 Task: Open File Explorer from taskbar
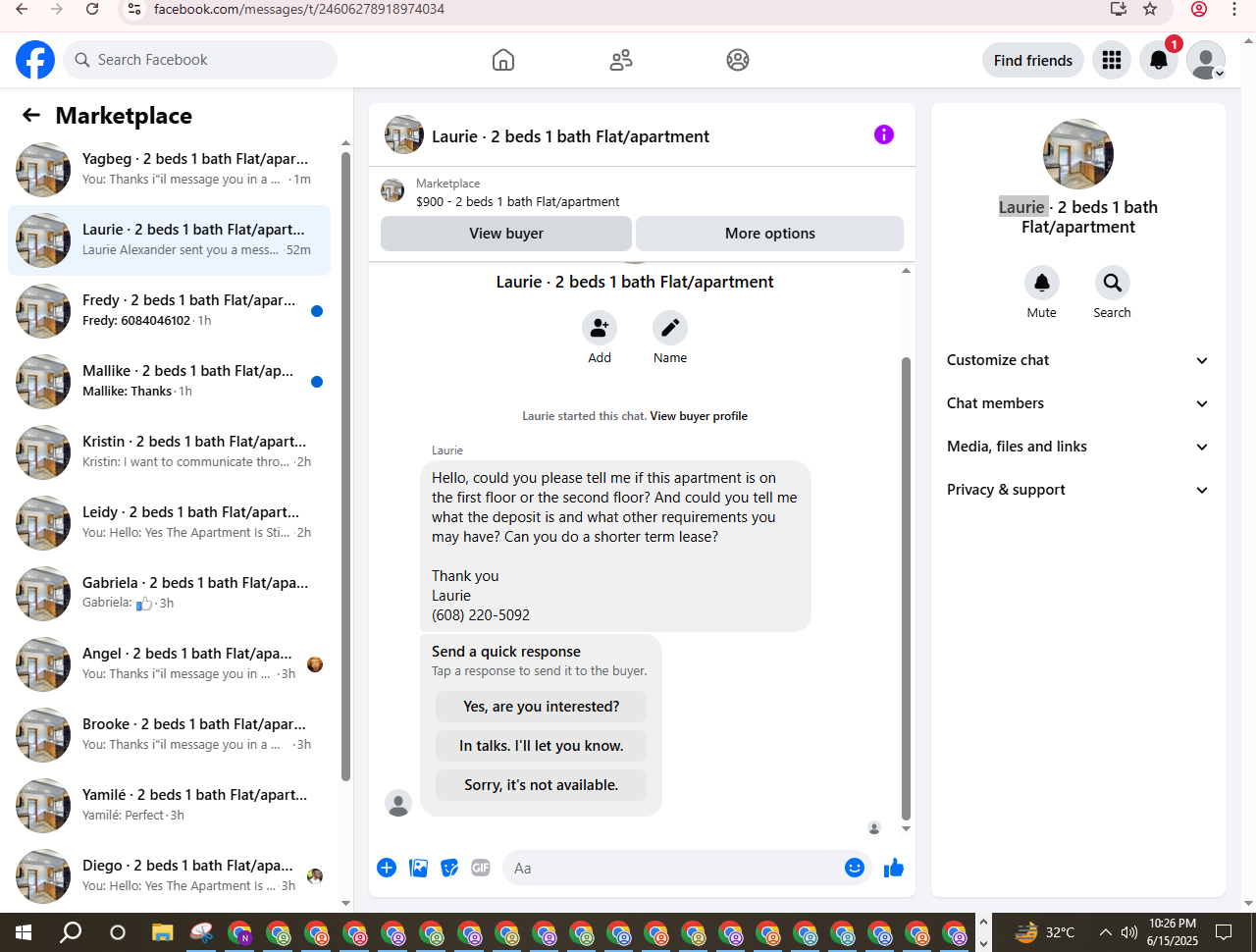[x=163, y=932]
